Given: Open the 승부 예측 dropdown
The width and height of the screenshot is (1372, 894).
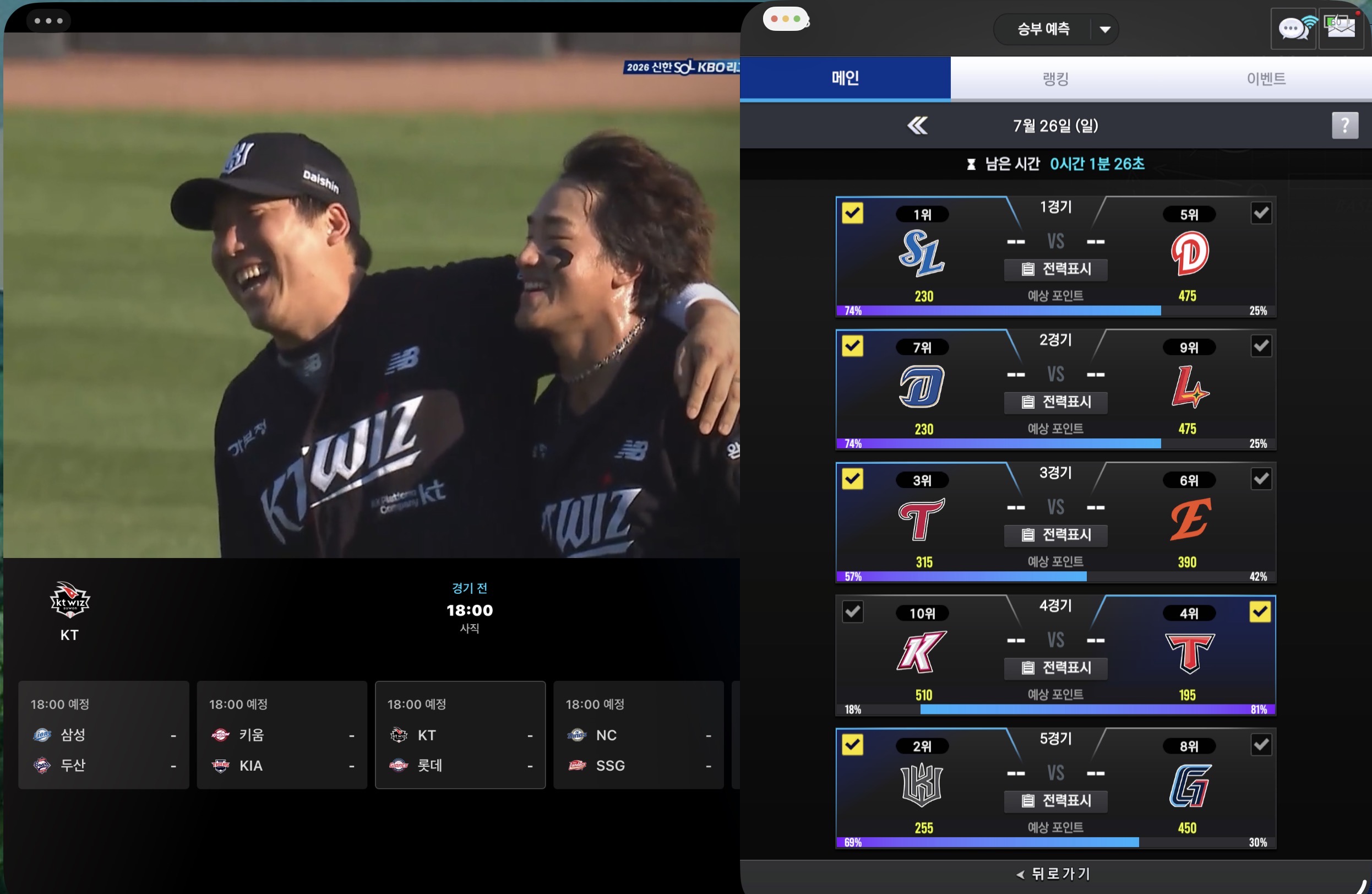Looking at the screenshot, I should pos(1055,29).
